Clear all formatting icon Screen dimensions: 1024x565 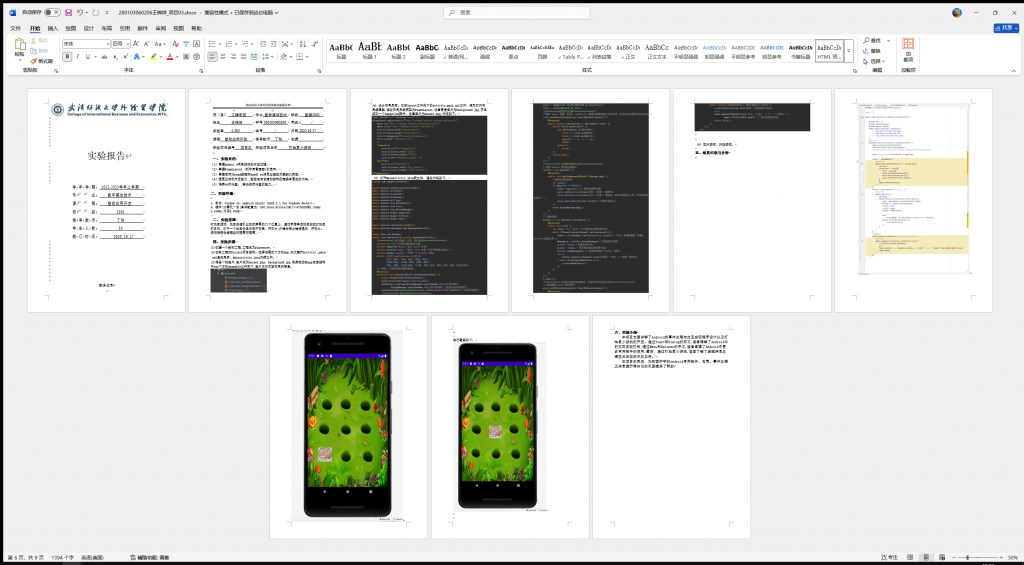(x=176, y=44)
